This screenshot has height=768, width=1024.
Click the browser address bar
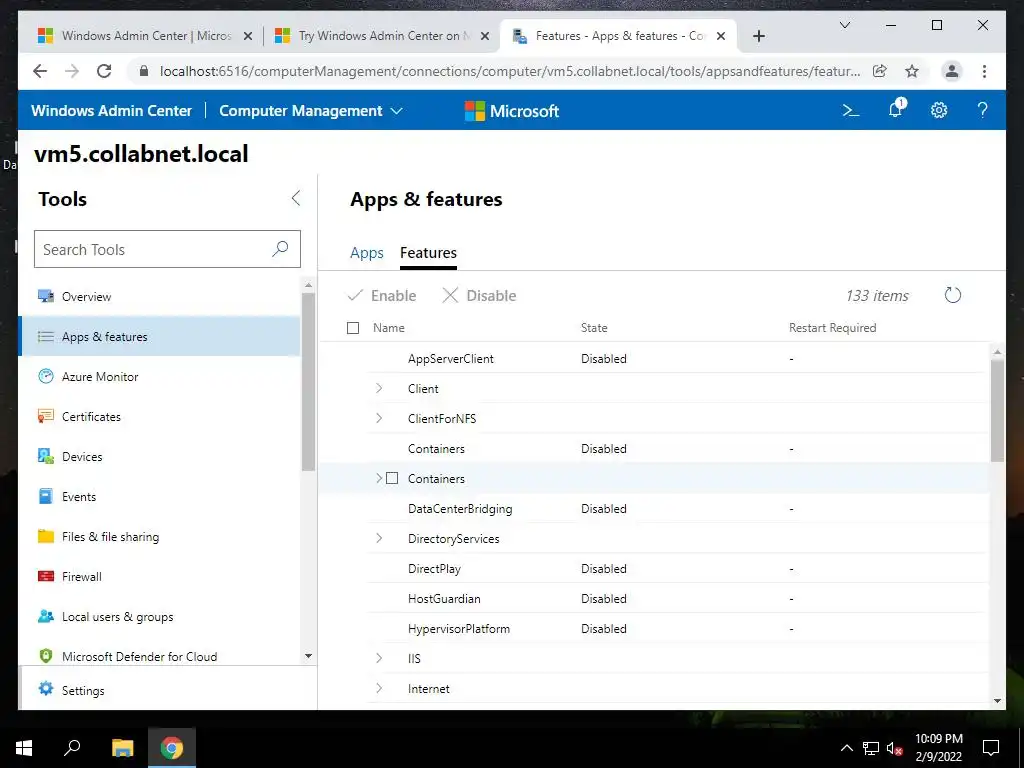click(x=509, y=71)
